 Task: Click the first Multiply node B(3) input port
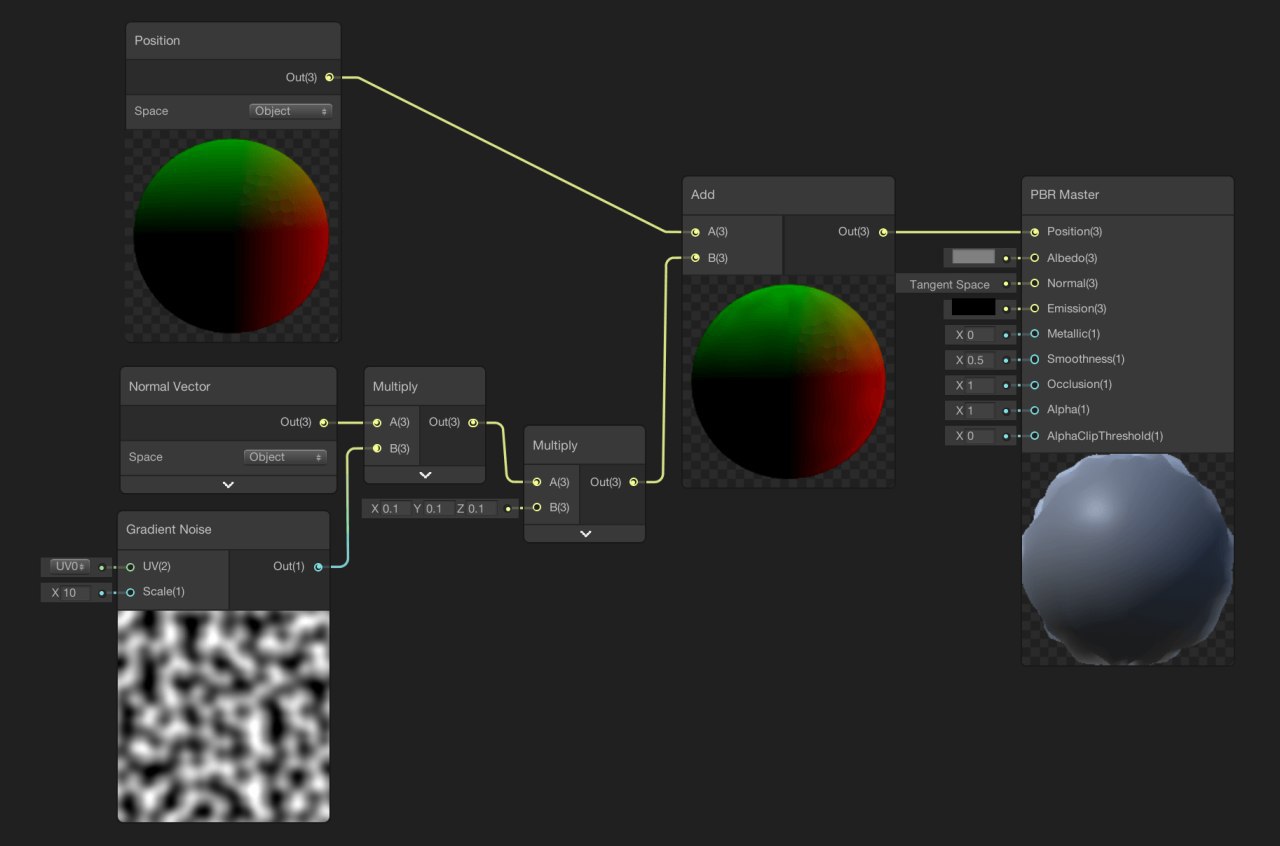pos(376,448)
